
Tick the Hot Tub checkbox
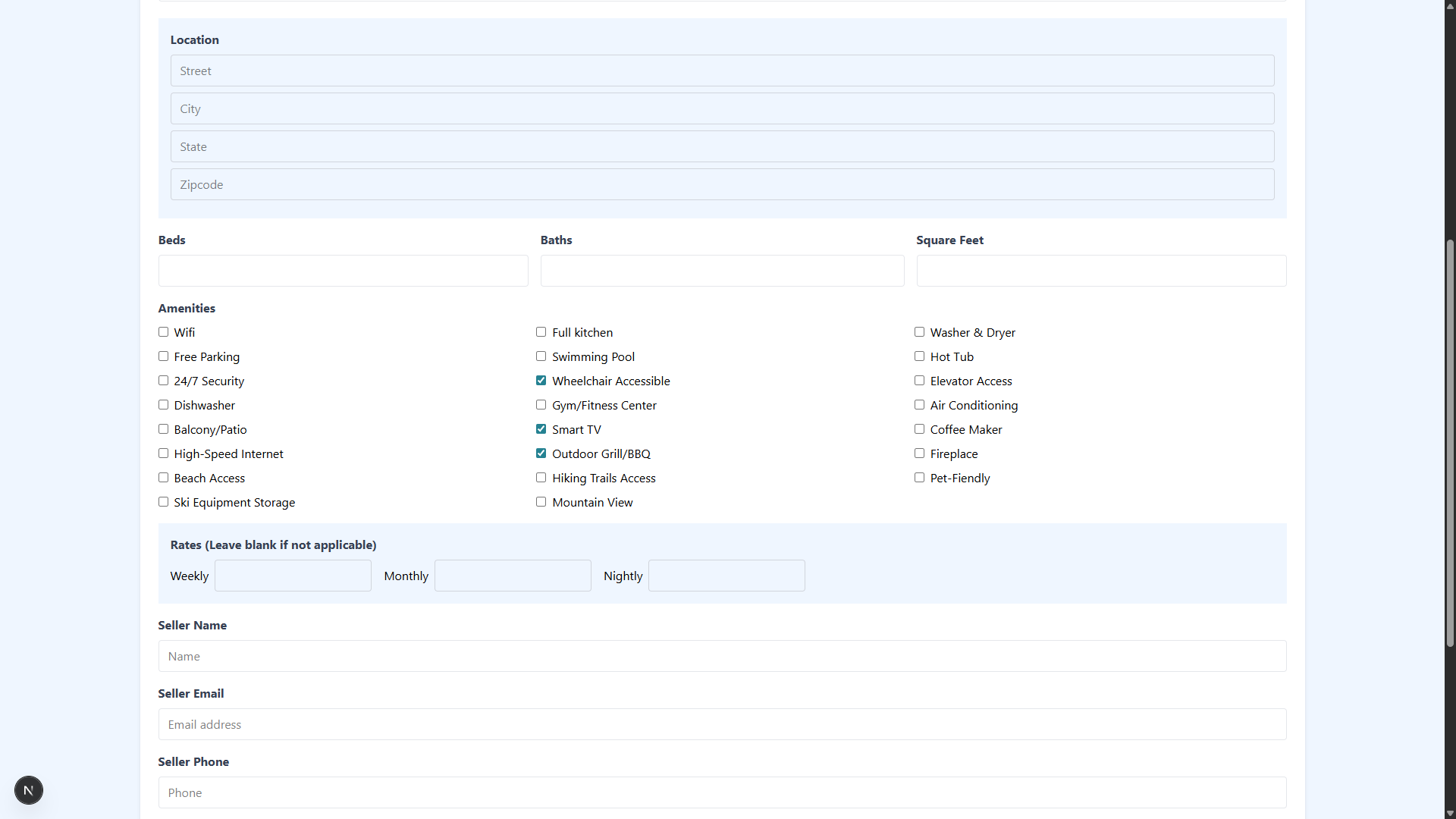coord(919,356)
